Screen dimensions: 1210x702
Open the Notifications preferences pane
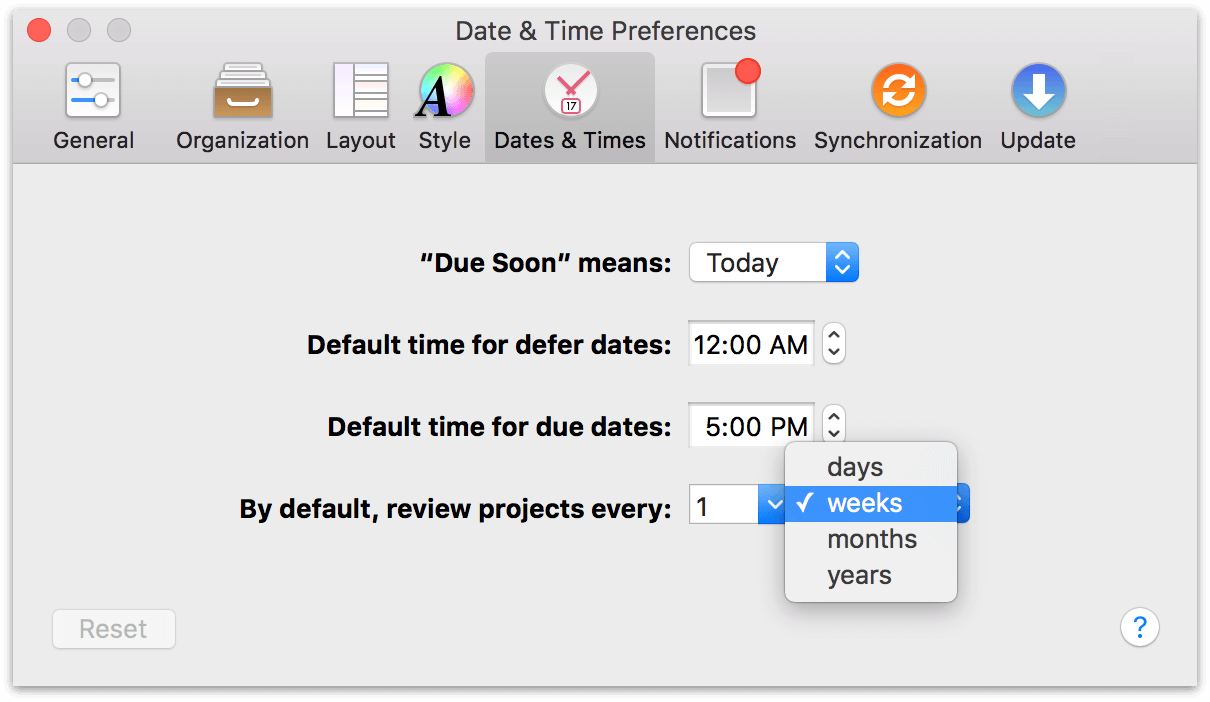730,107
